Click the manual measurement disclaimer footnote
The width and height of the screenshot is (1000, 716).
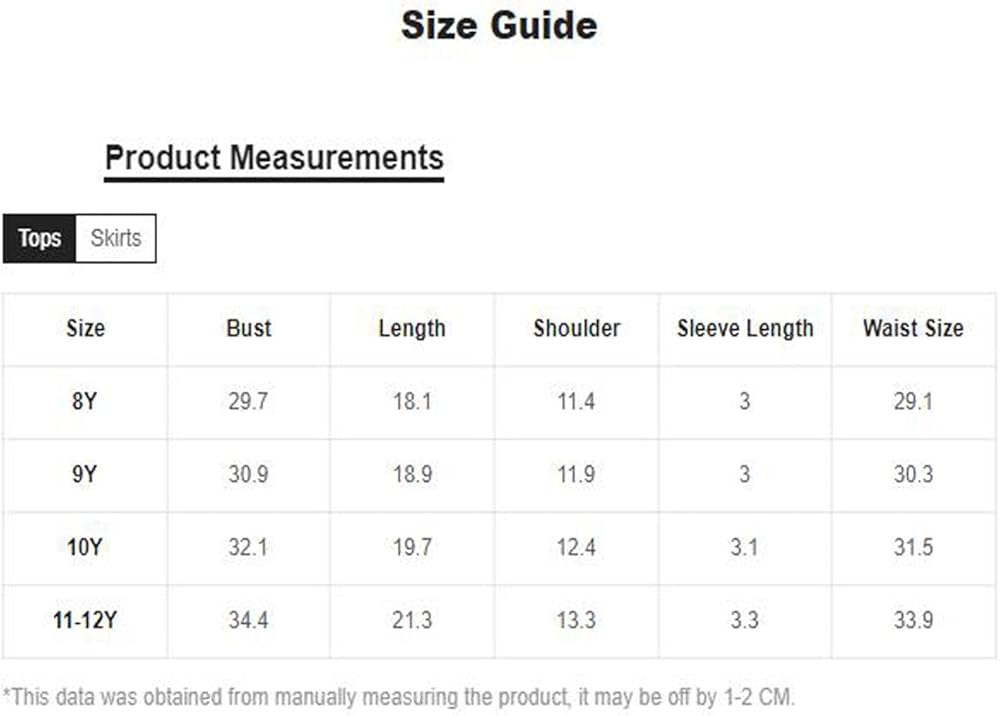(x=399, y=696)
